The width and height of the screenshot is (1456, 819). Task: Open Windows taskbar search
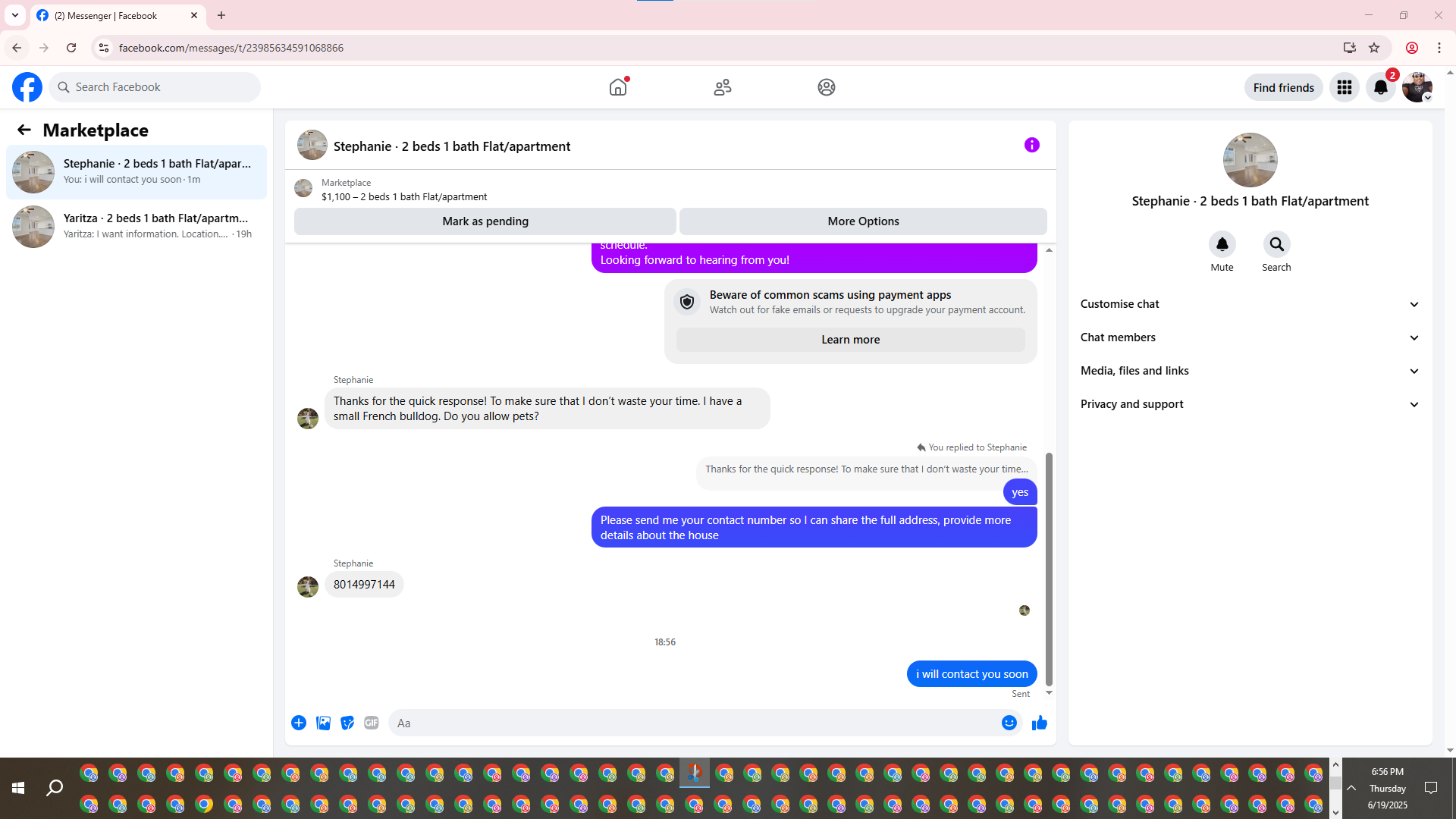tap(55, 789)
